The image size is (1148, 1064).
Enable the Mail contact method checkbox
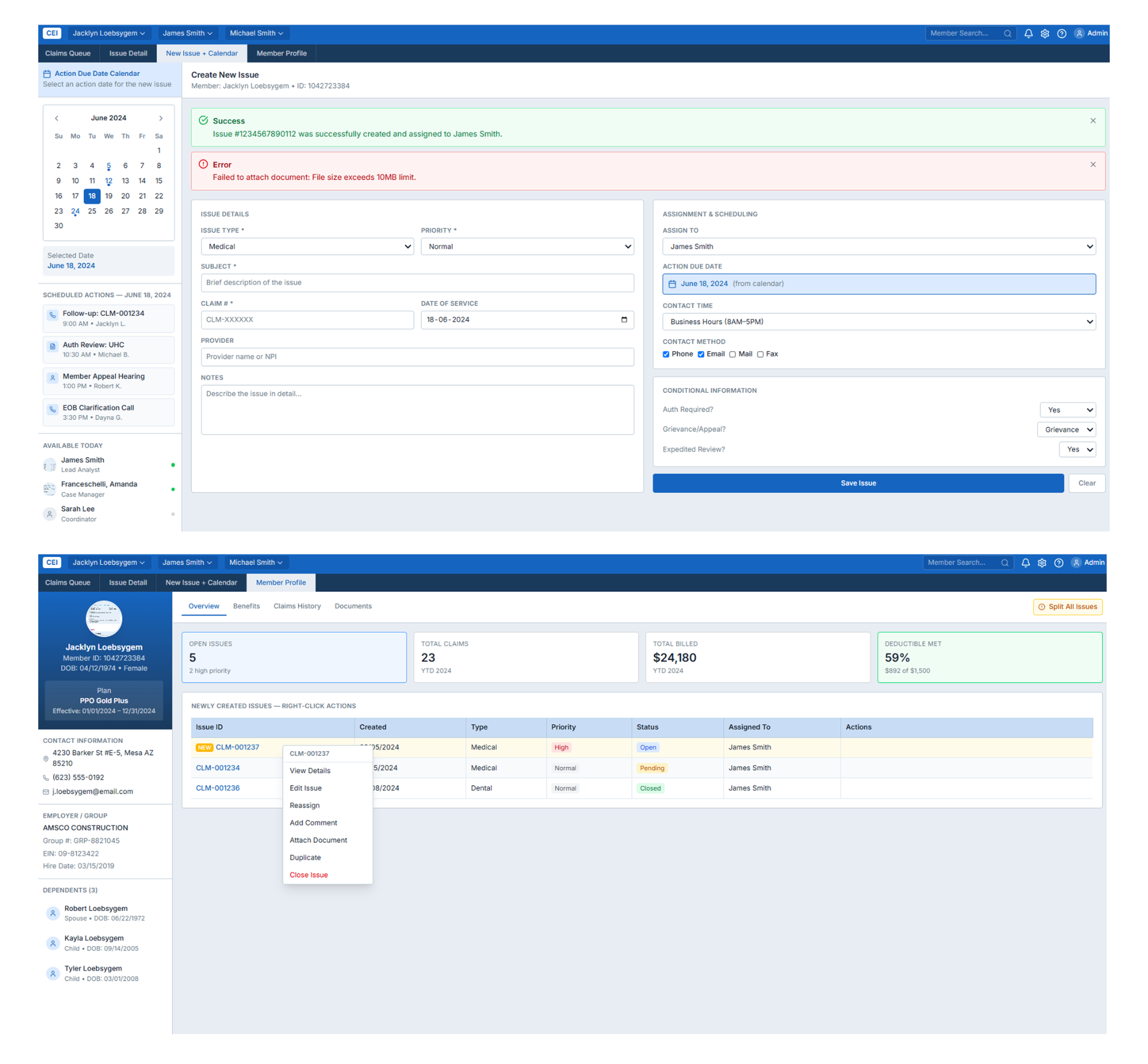coord(732,354)
